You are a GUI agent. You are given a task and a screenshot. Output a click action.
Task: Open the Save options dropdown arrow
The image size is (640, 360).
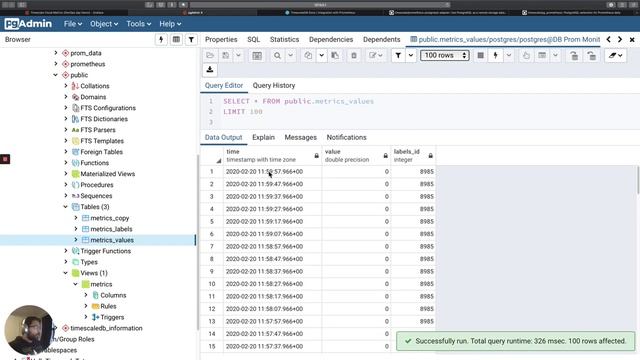(238, 56)
